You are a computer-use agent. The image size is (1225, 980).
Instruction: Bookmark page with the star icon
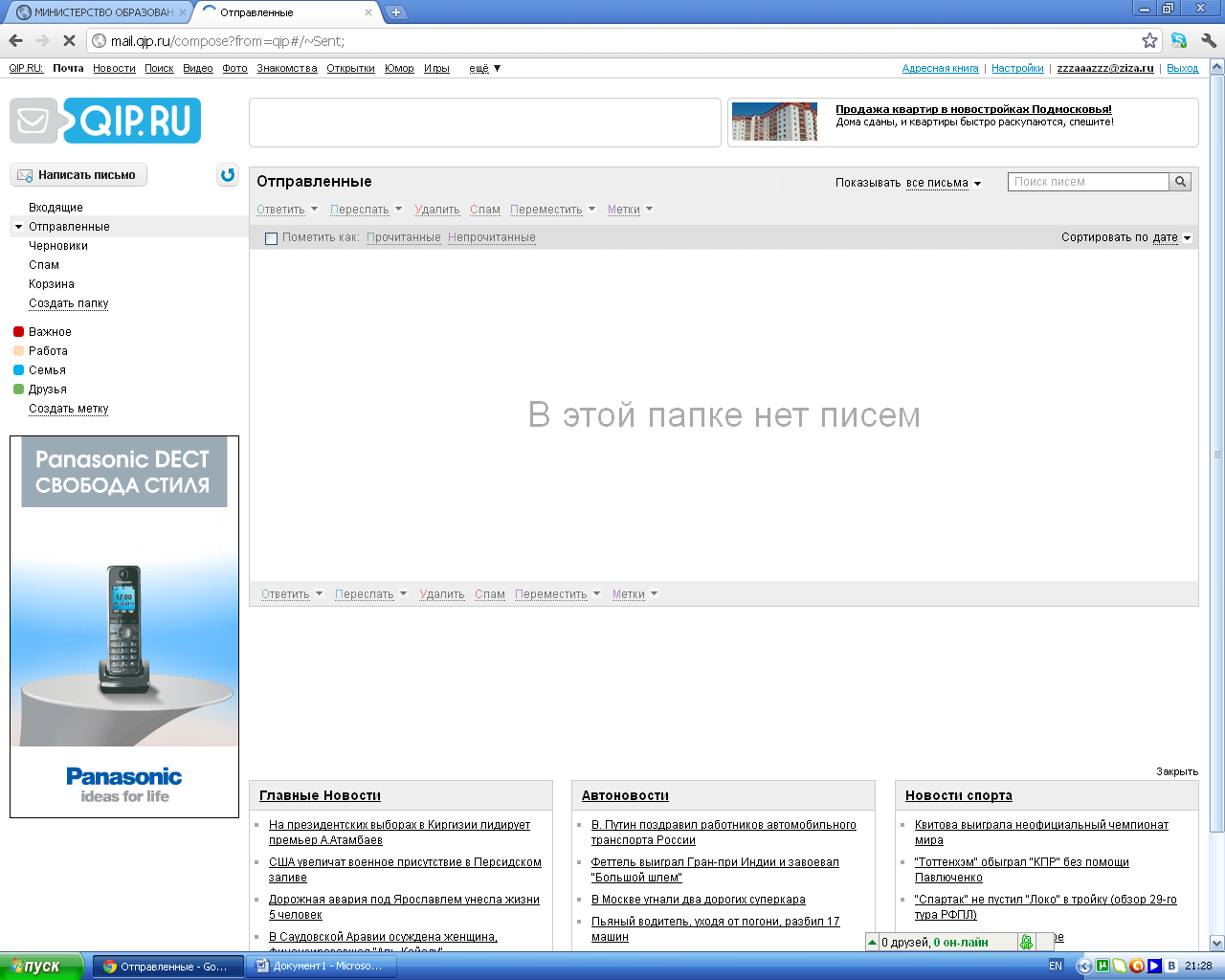click(1149, 40)
